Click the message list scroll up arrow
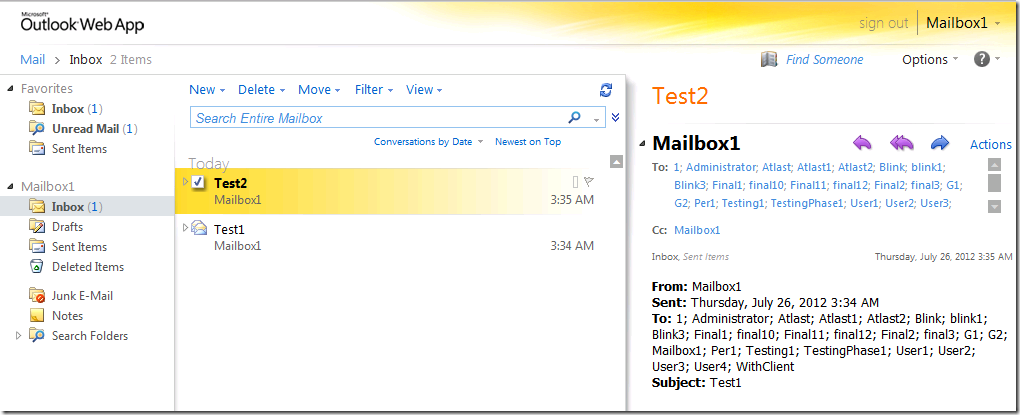The width and height of the screenshot is (1020, 415). tap(617, 161)
